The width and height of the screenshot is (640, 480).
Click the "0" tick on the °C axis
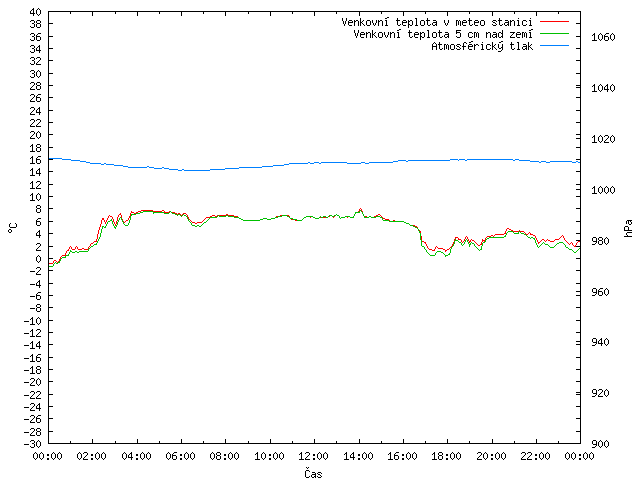tap(38, 259)
